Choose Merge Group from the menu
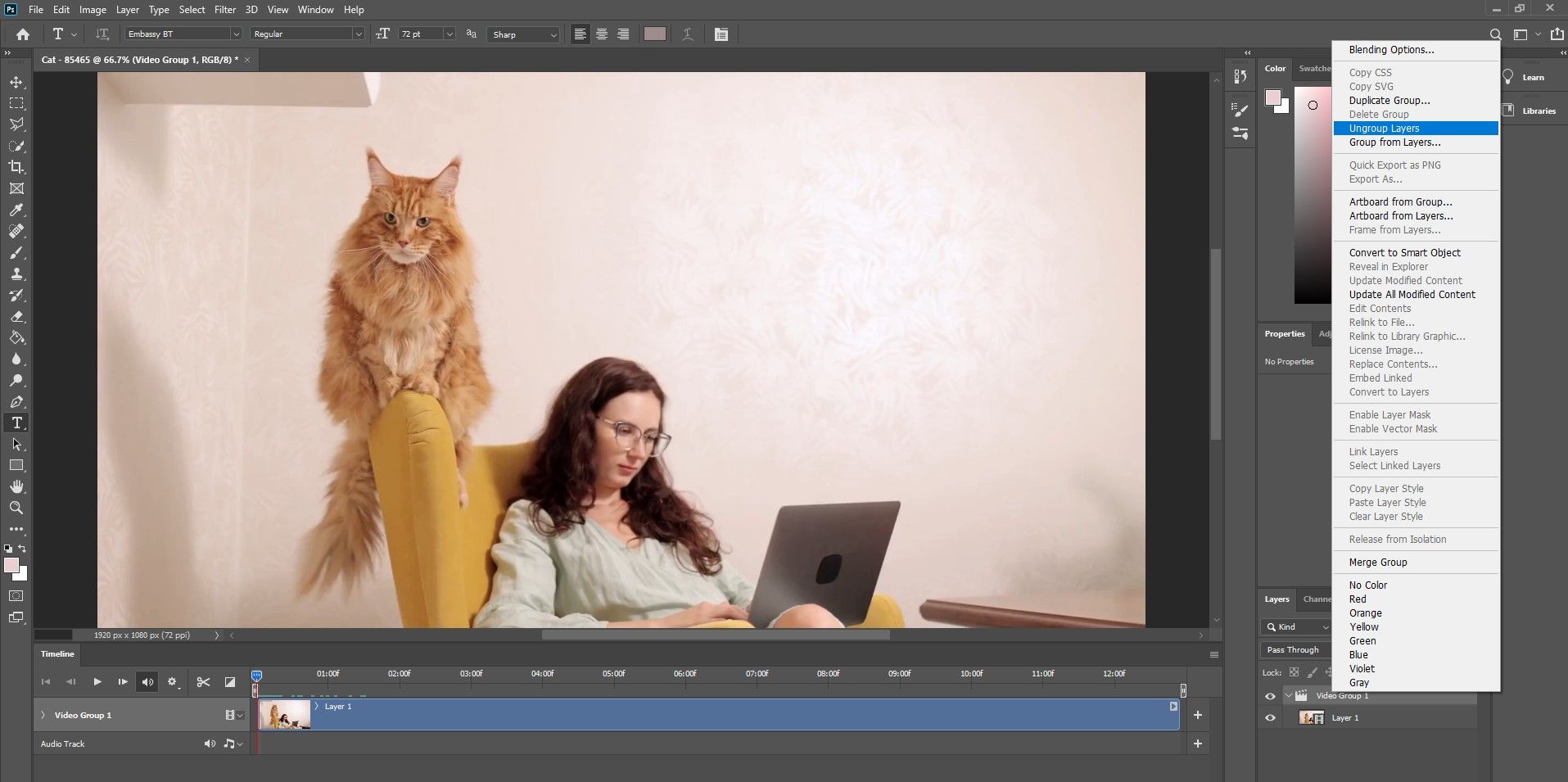This screenshot has width=1568, height=782. click(x=1376, y=562)
